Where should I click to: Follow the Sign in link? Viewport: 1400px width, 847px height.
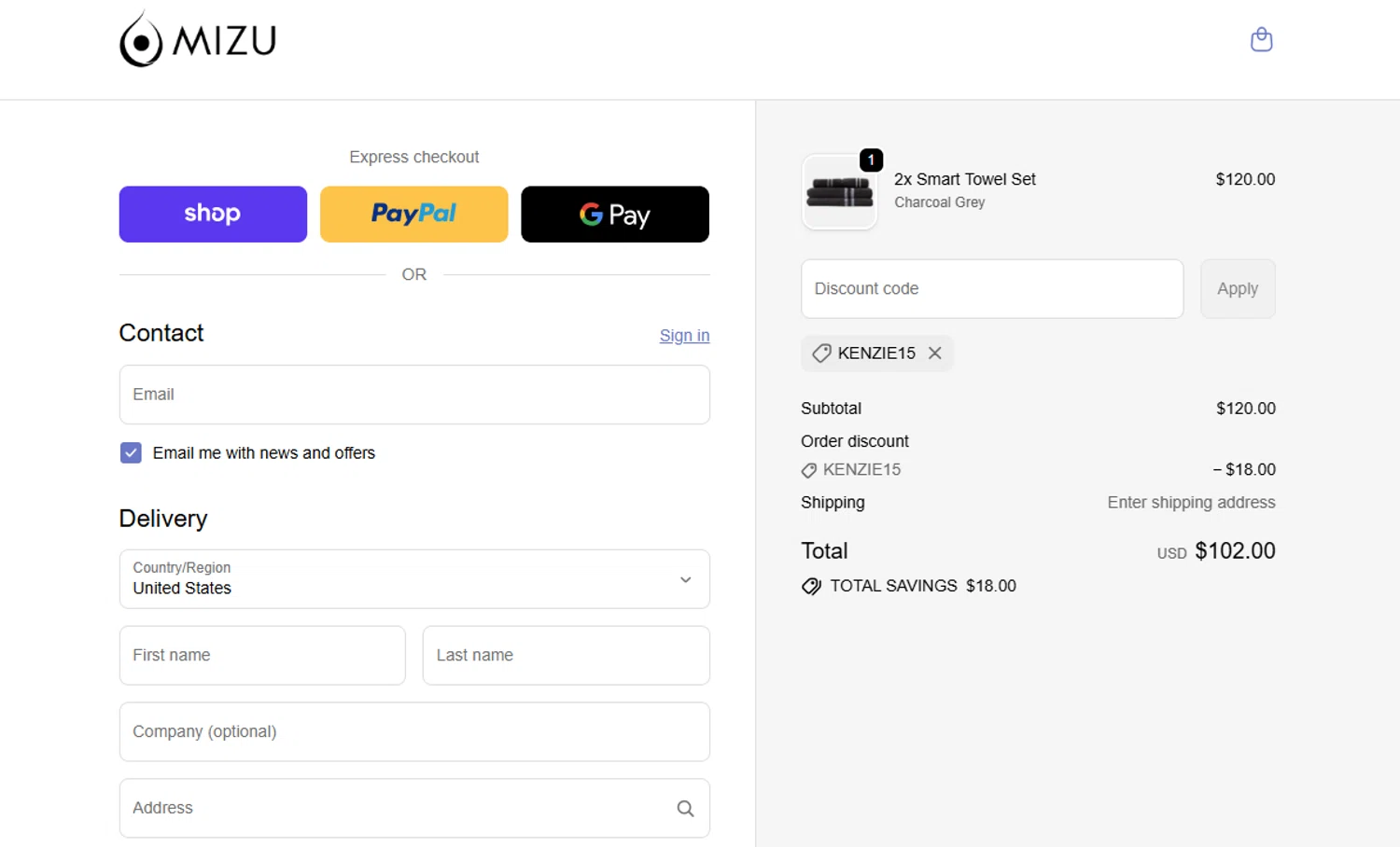tap(684, 336)
